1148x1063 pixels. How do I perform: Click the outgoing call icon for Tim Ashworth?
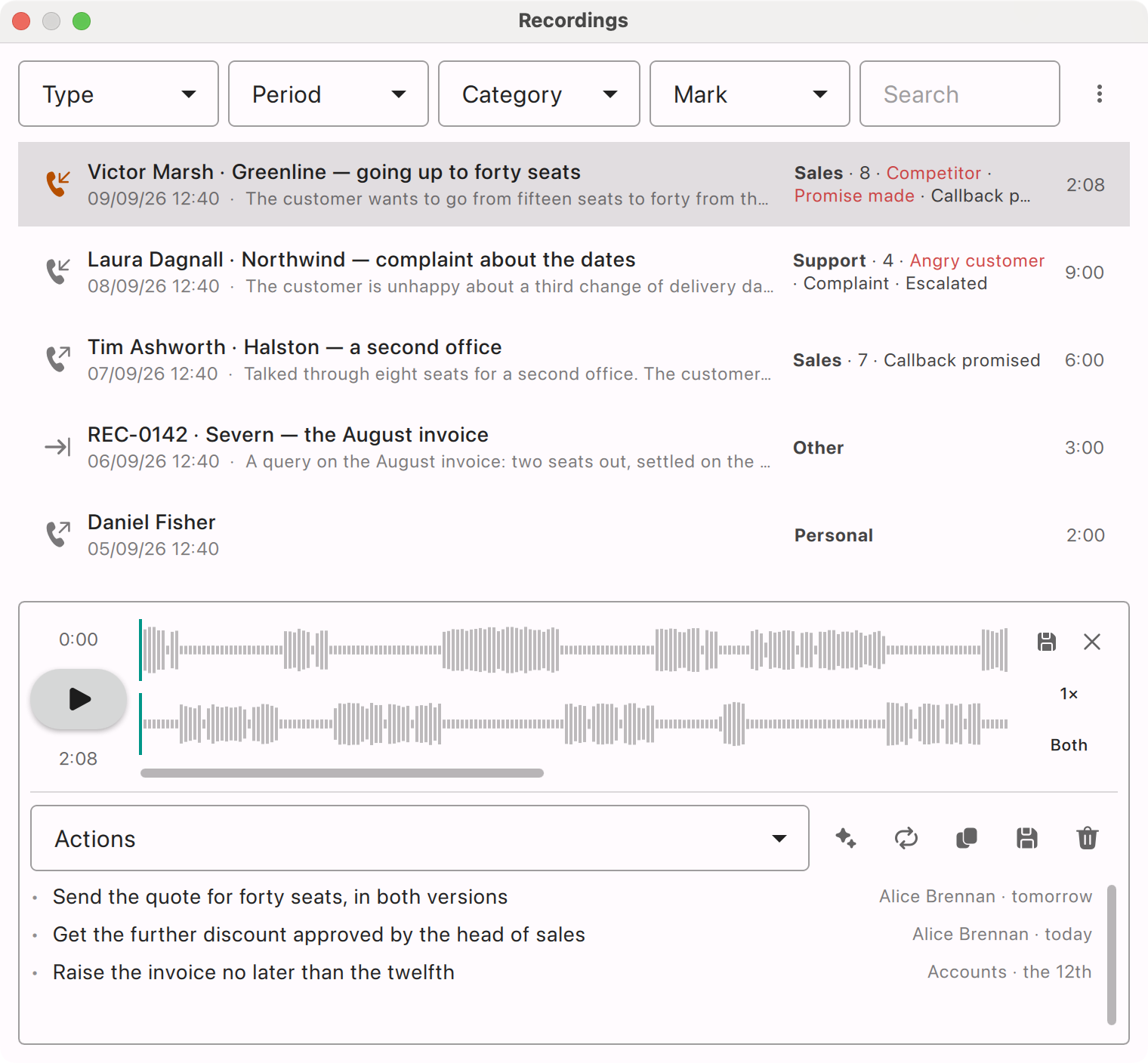[58, 359]
